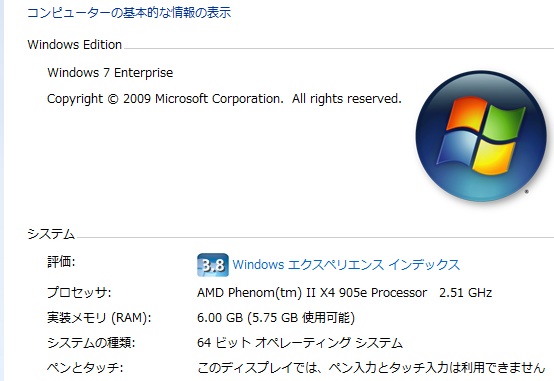Image resolution: width=554 pixels, height=381 pixels.
Task: Select the pen and touch unavailable message
Action: 371,368
